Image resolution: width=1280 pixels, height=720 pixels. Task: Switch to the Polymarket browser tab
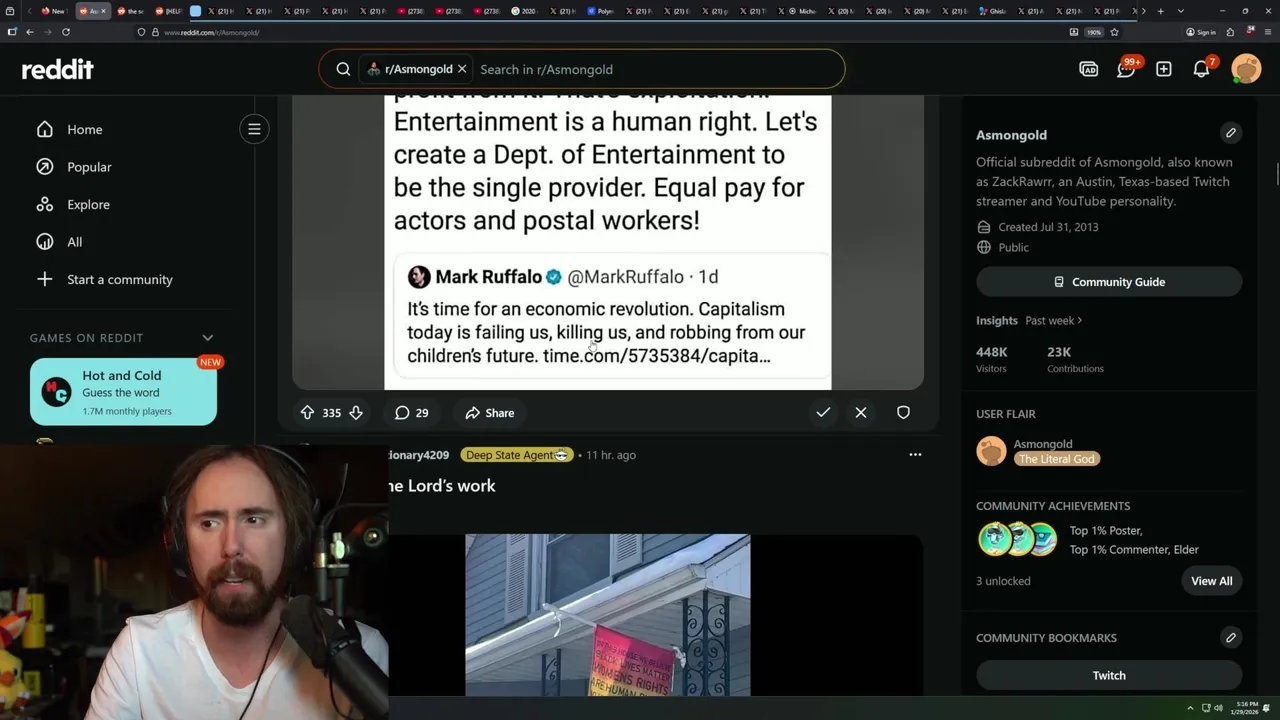coord(600,11)
